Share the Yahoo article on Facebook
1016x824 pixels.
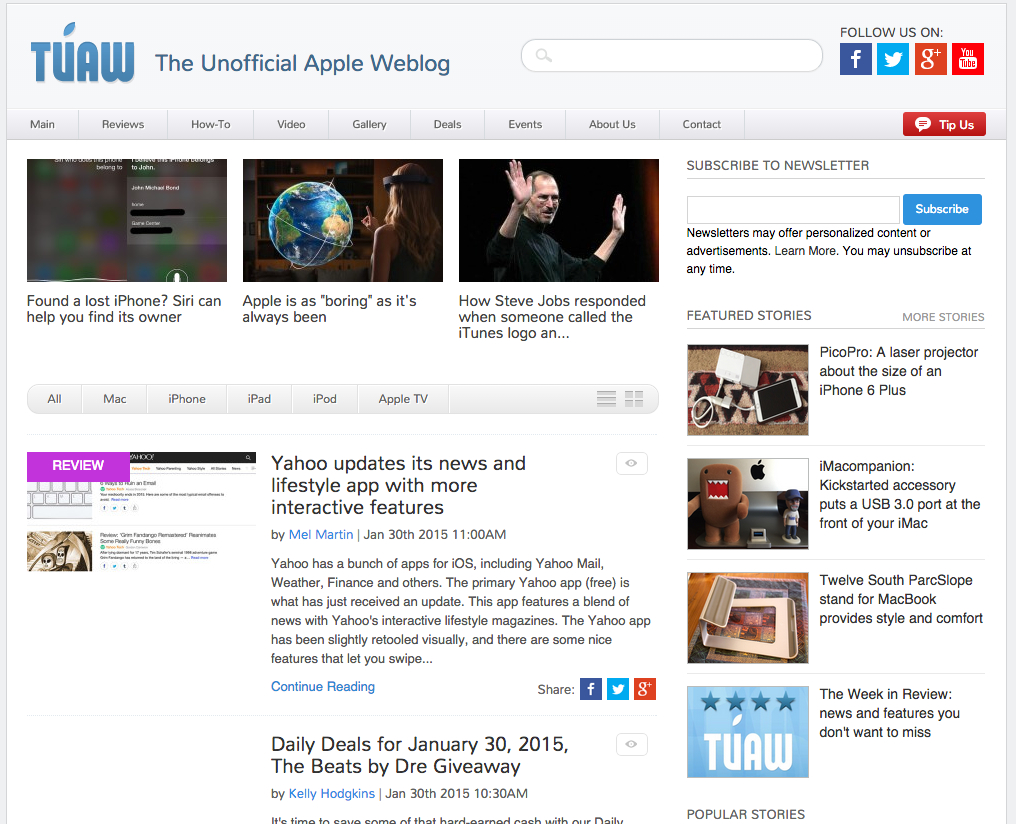coord(591,689)
